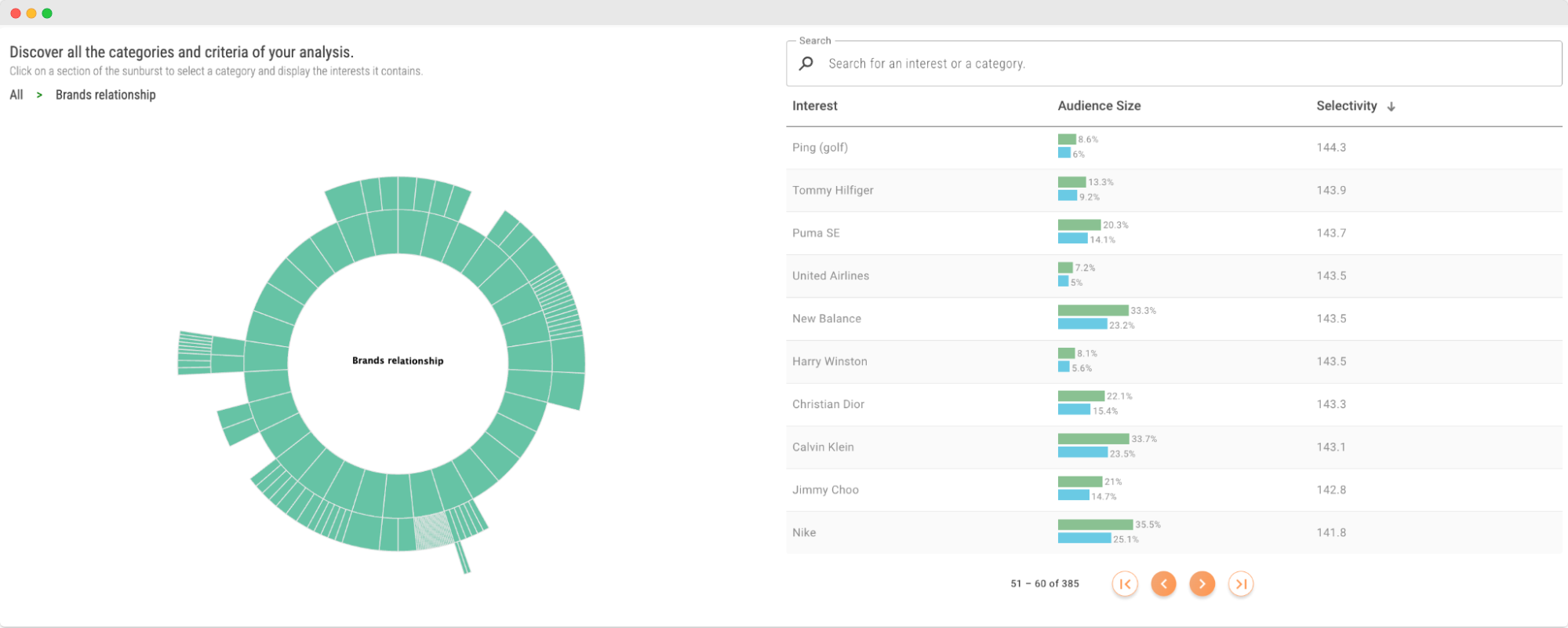
Task: Click the 51 – 60 of 385 pagination text
Action: pos(1045,584)
